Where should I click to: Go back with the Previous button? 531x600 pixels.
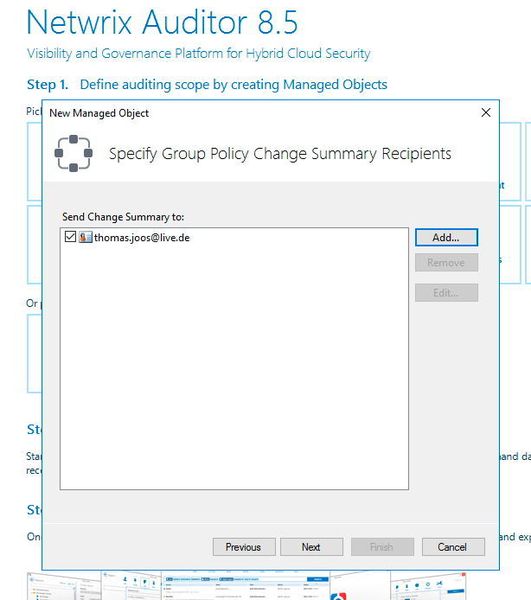tap(244, 547)
